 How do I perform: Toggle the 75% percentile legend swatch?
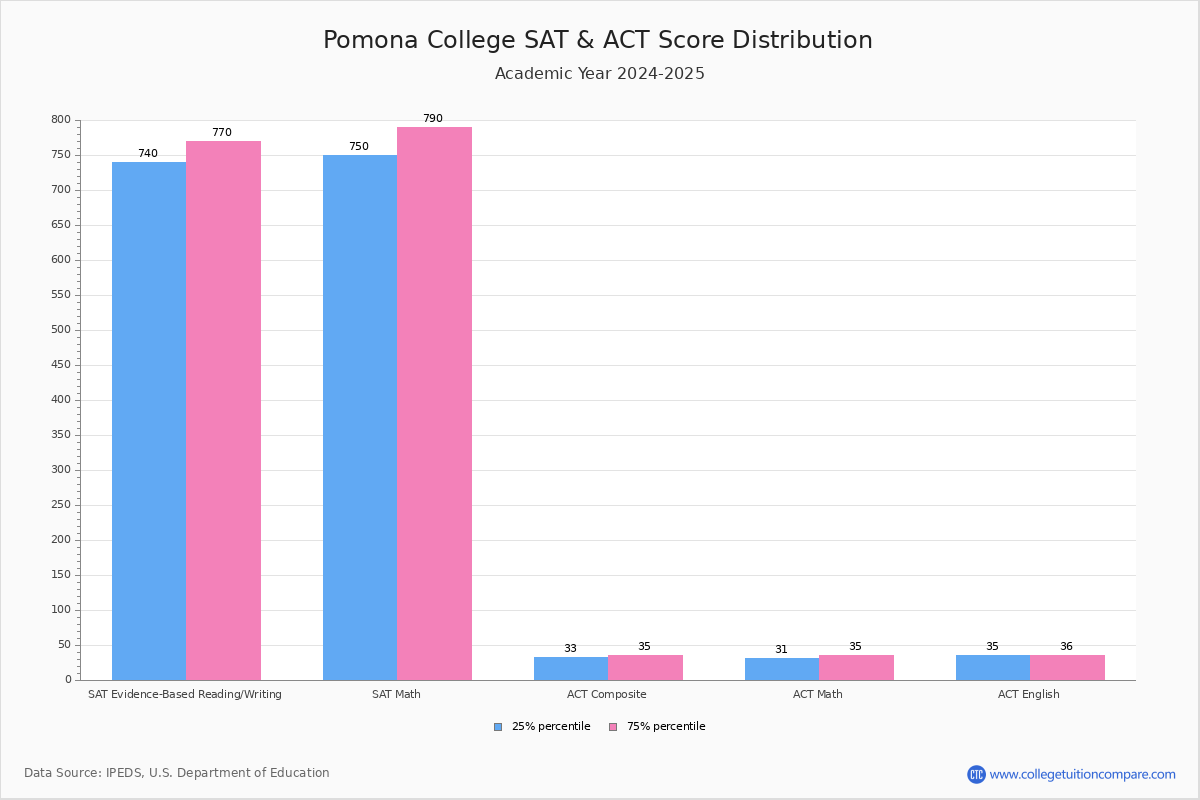click(x=613, y=727)
